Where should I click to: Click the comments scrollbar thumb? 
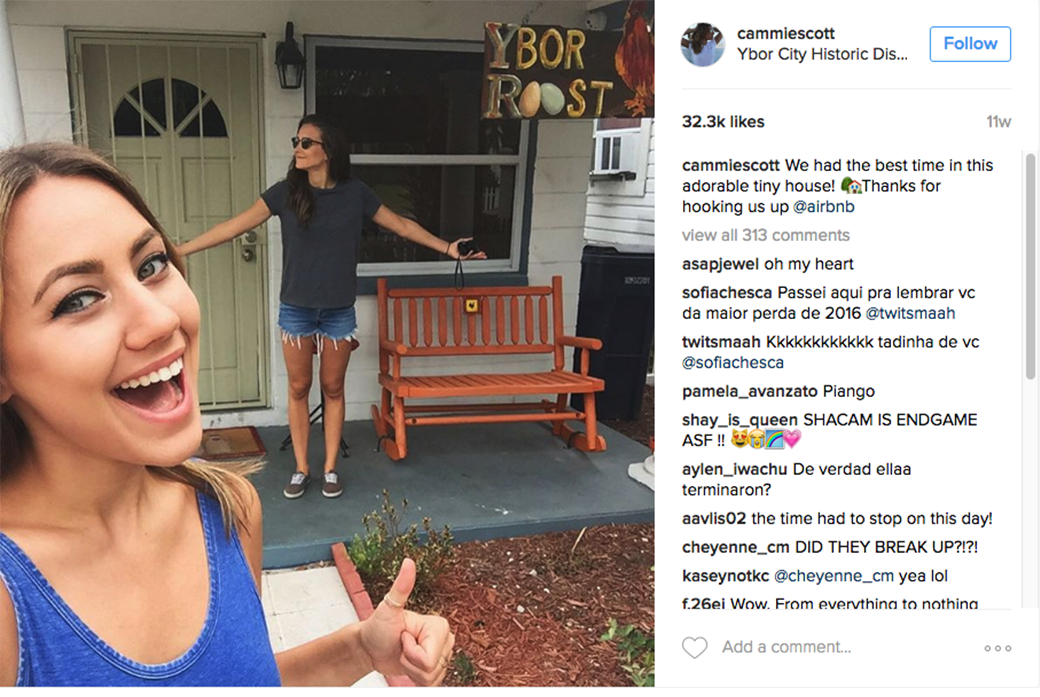tap(1030, 267)
